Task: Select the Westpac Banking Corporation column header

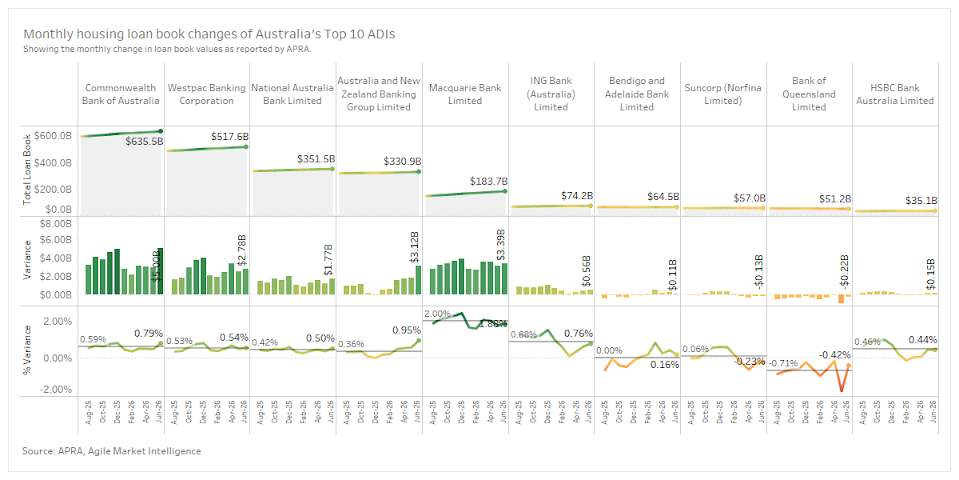Action: [207, 94]
